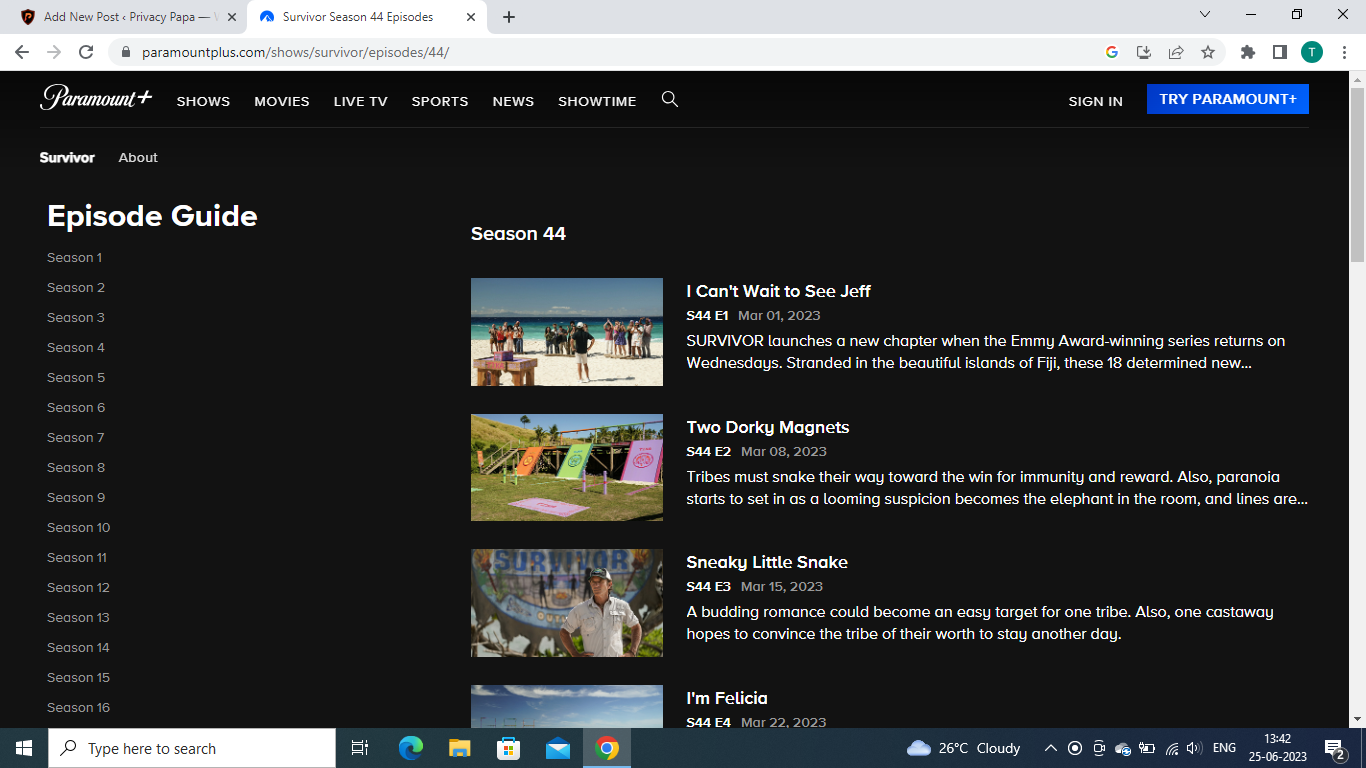Select Season 1 in the Episode Guide

pyautogui.click(x=74, y=257)
